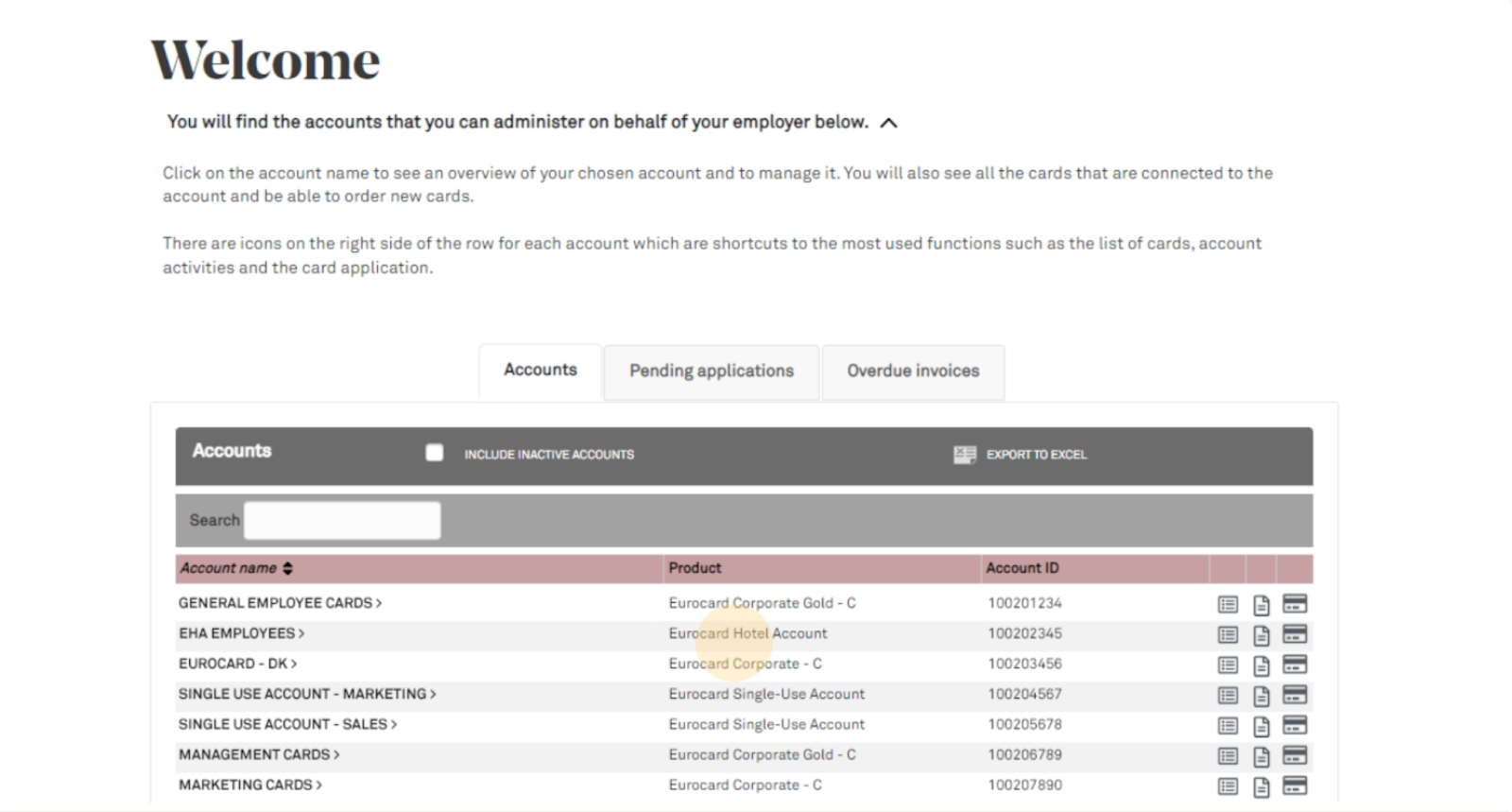Switch to the Pending applications tab
The height and width of the screenshot is (812, 1512).
tap(712, 371)
